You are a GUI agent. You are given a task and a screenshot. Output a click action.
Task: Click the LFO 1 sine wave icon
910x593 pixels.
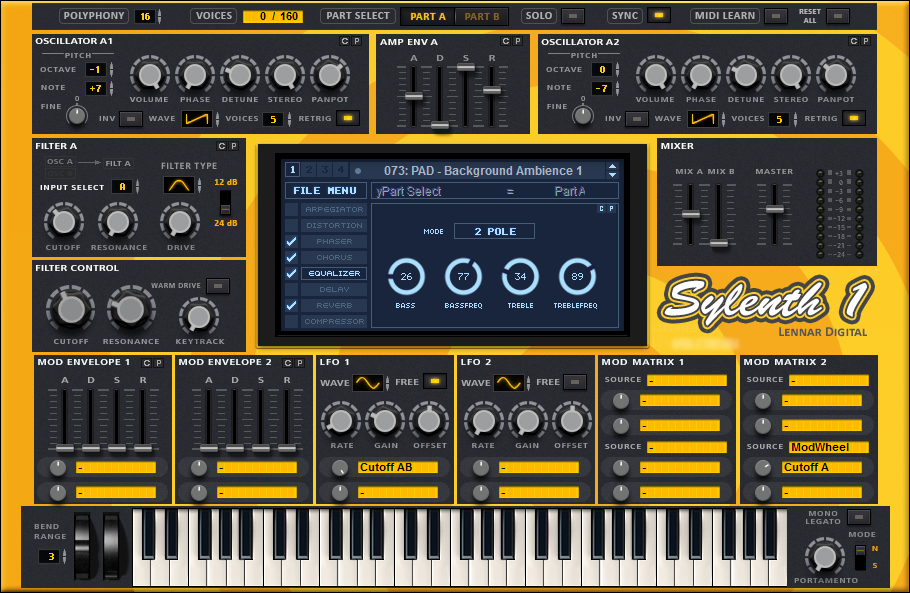click(368, 382)
